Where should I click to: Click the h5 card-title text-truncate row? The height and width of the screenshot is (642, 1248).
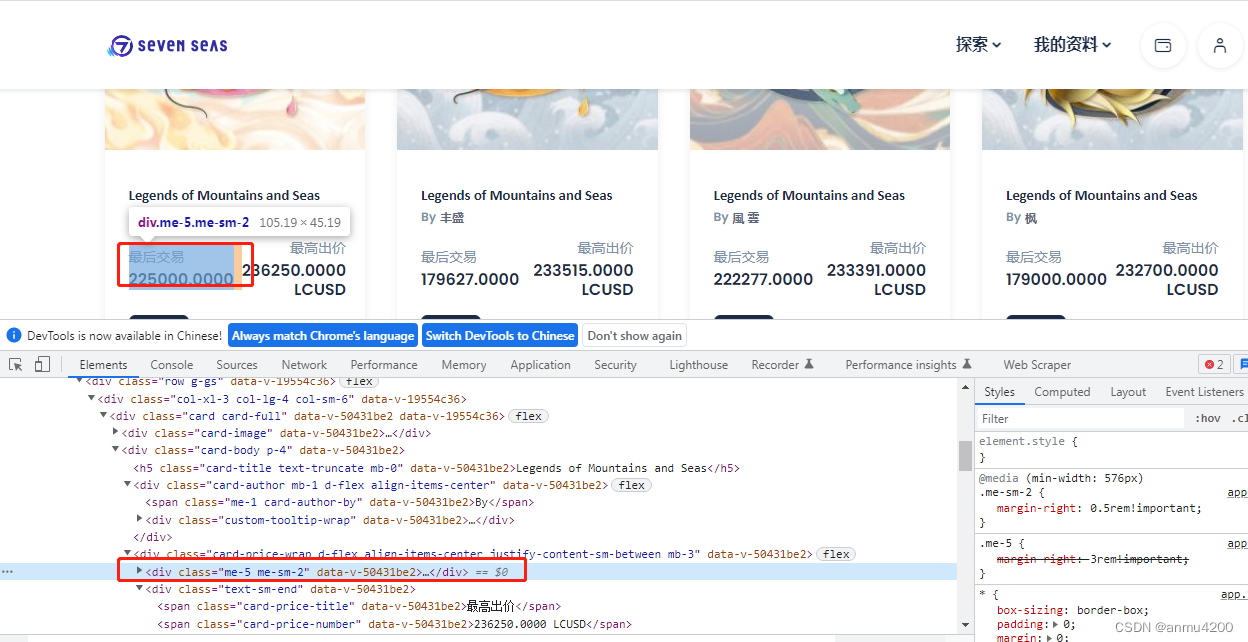click(x=436, y=468)
